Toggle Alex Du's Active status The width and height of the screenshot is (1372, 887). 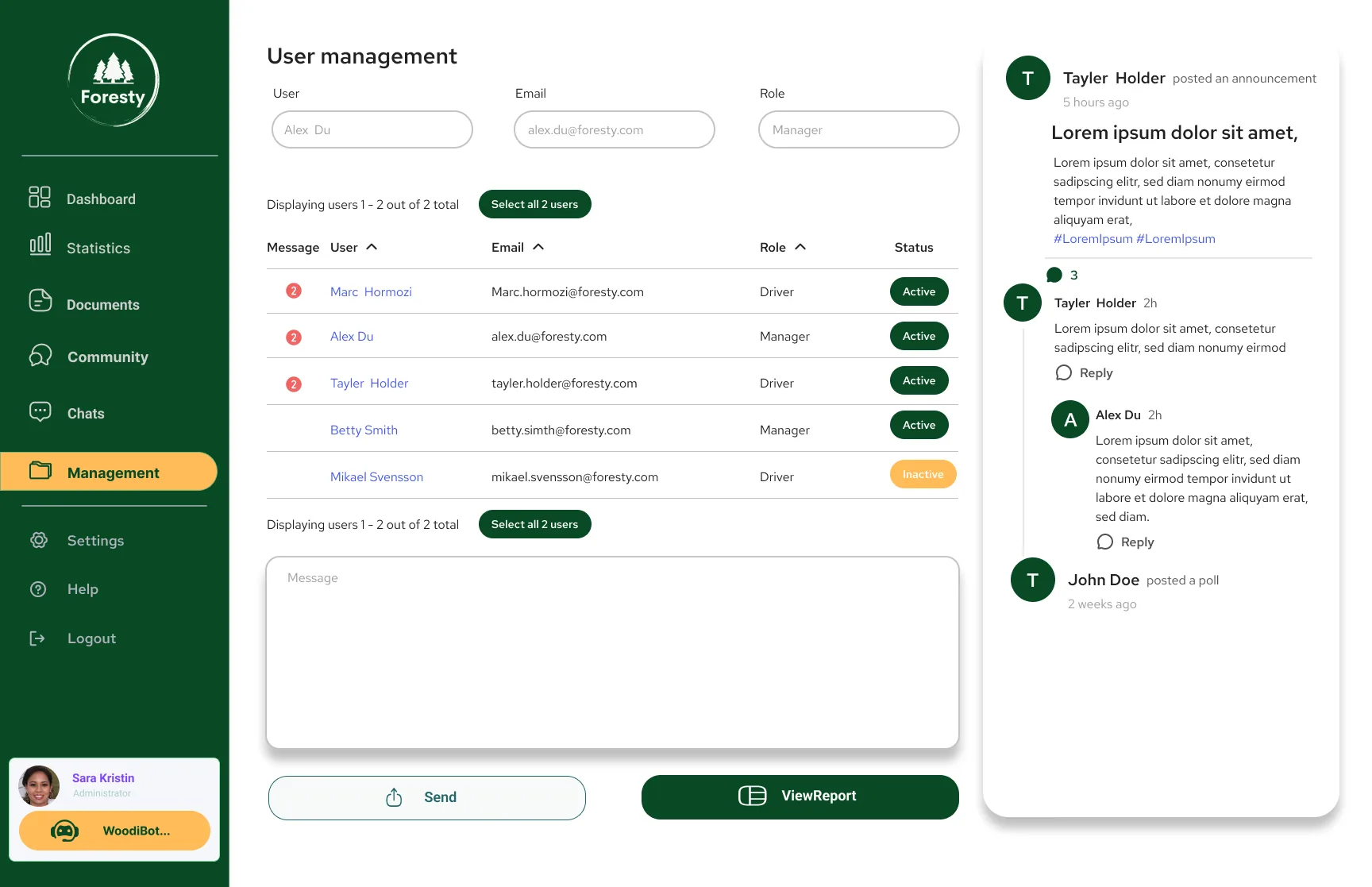pyautogui.click(x=919, y=336)
